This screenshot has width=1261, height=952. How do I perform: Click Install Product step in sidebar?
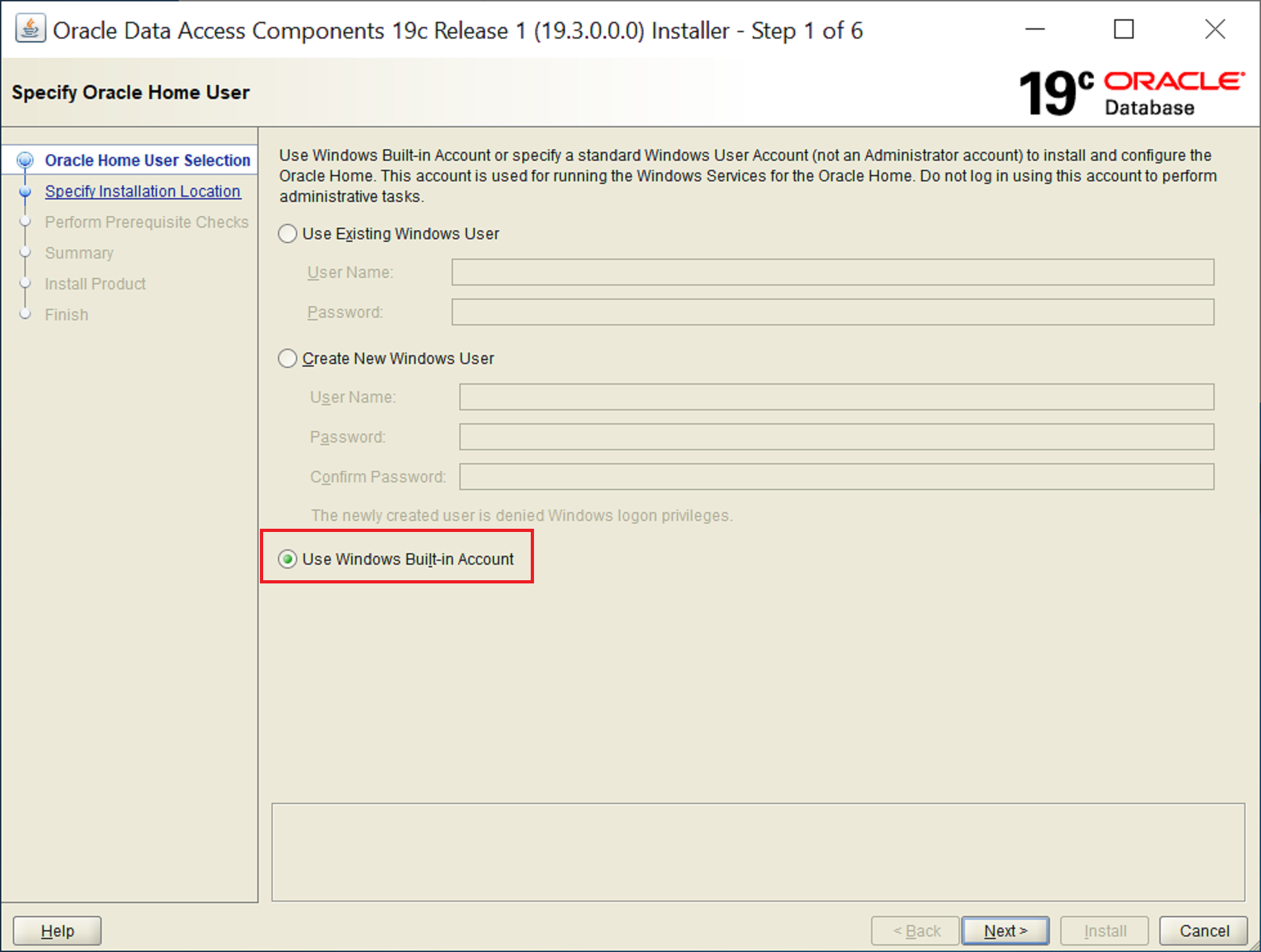coord(95,284)
